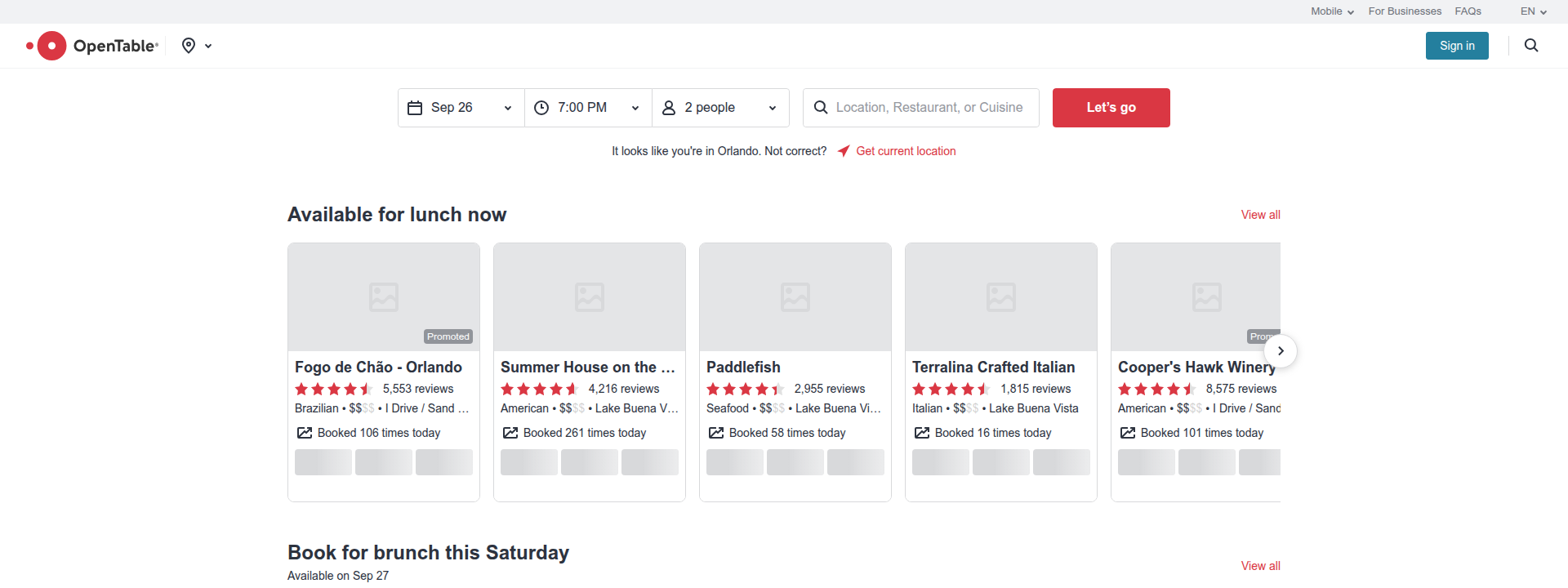1568x588 pixels.
Task: Open Summer House on the ... title
Action: tap(588, 367)
